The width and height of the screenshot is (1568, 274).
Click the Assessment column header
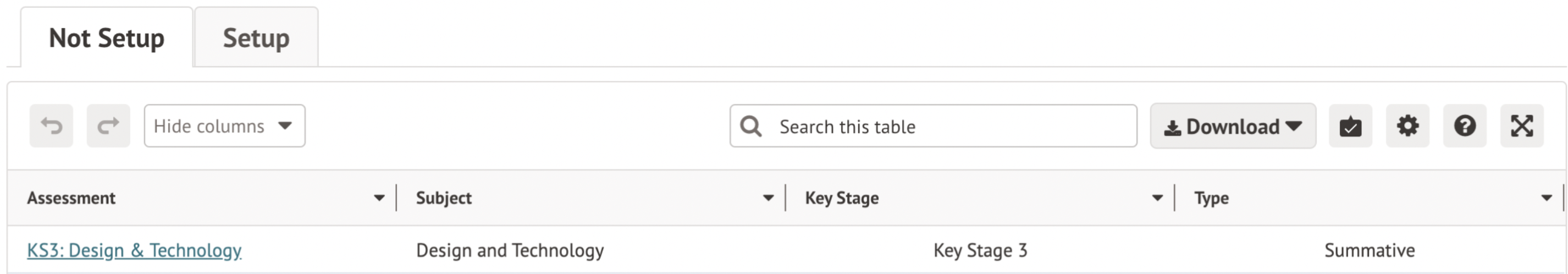pyautogui.click(x=71, y=198)
